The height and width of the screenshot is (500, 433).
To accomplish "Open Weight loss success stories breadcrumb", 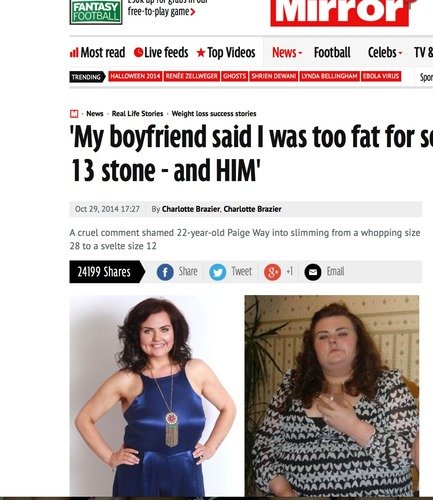I will pos(214,114).
